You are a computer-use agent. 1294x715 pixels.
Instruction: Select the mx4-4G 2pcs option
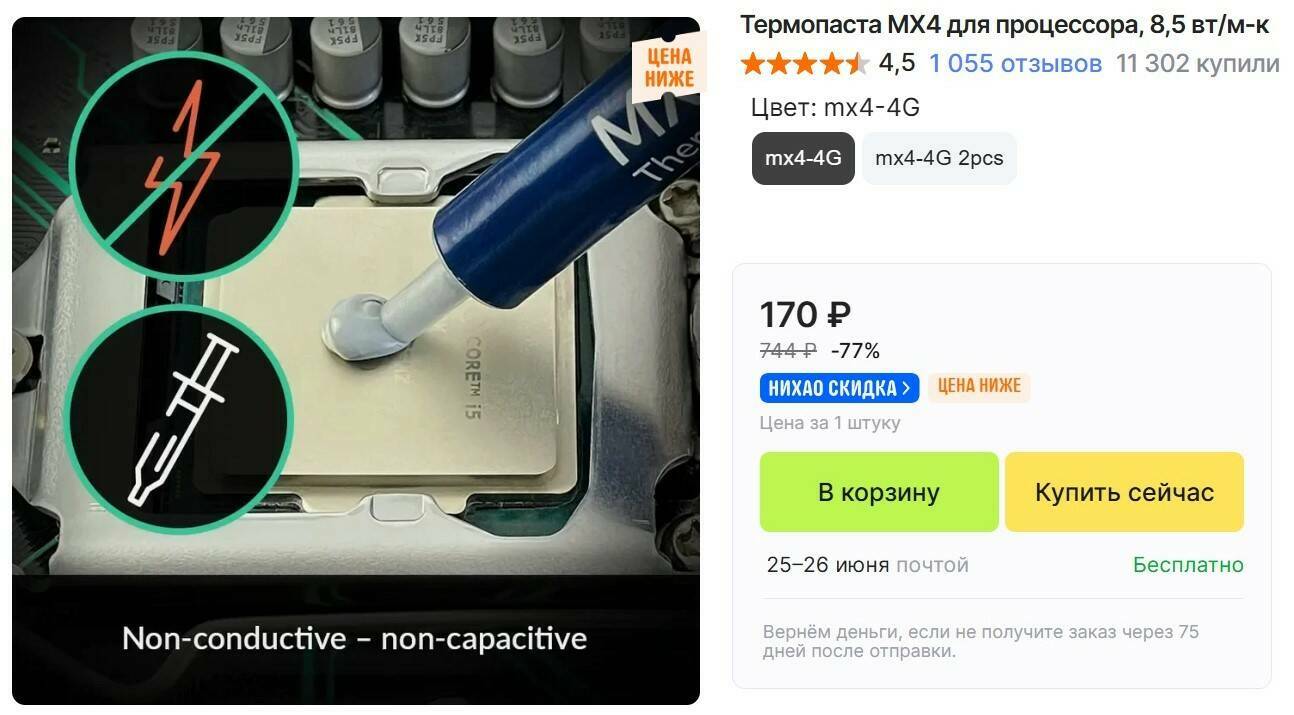(939, 158)
